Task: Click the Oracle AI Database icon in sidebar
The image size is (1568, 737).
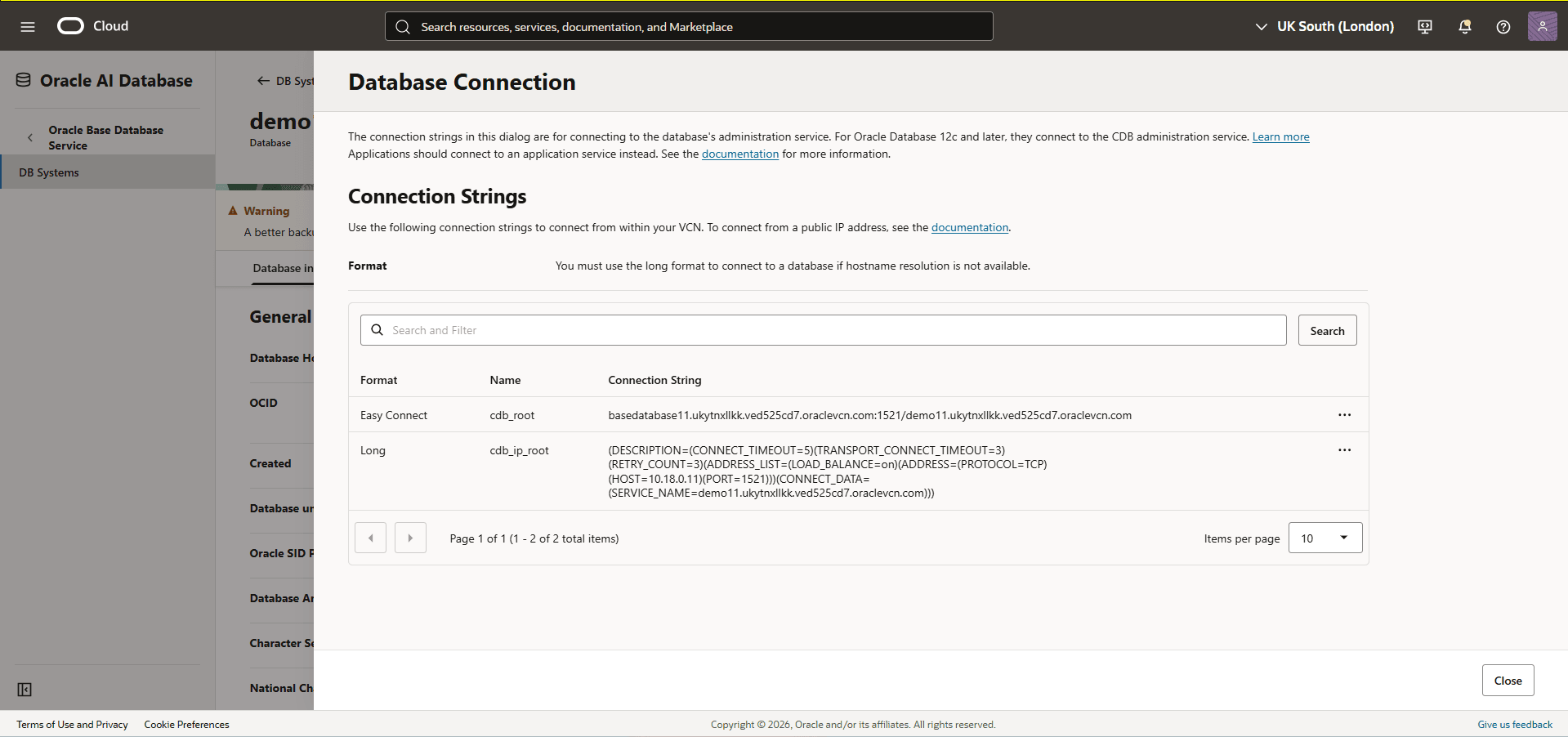Action: [24, 80]
